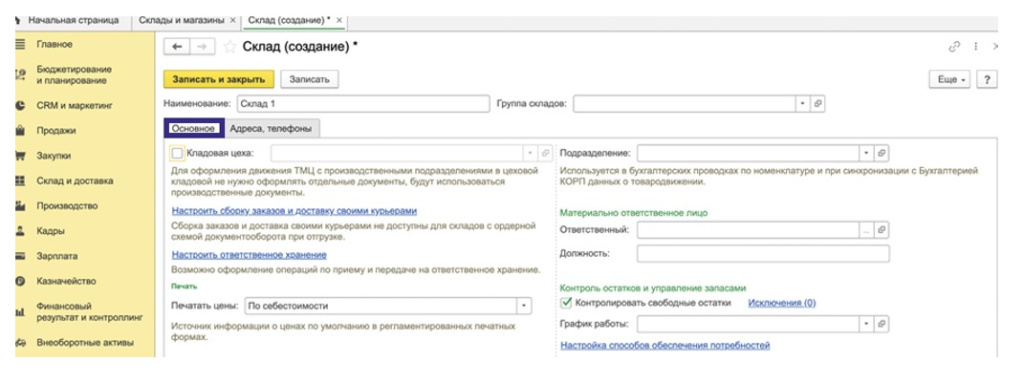Open selected Группа складов item icon
The image size is (1024, 382).
click(818, 104)
